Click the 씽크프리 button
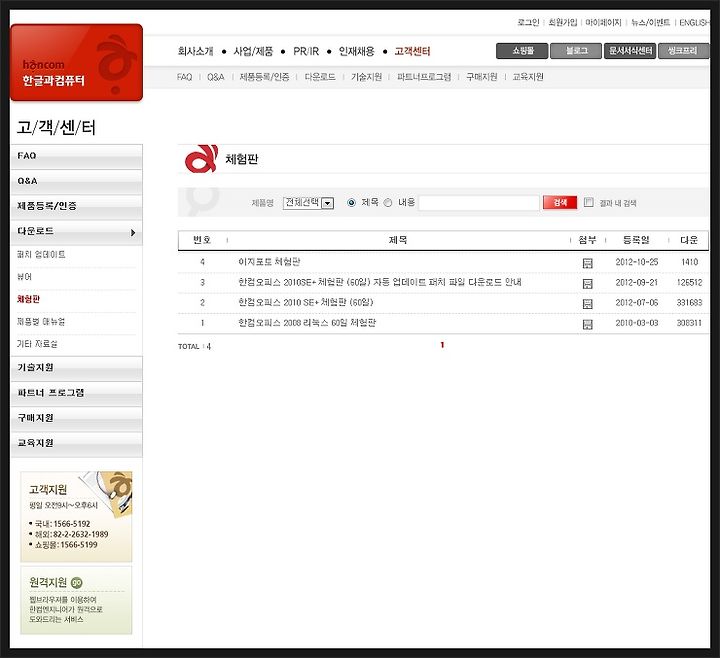Viewport: 720px width, 658px height. [x=683, y=51]
